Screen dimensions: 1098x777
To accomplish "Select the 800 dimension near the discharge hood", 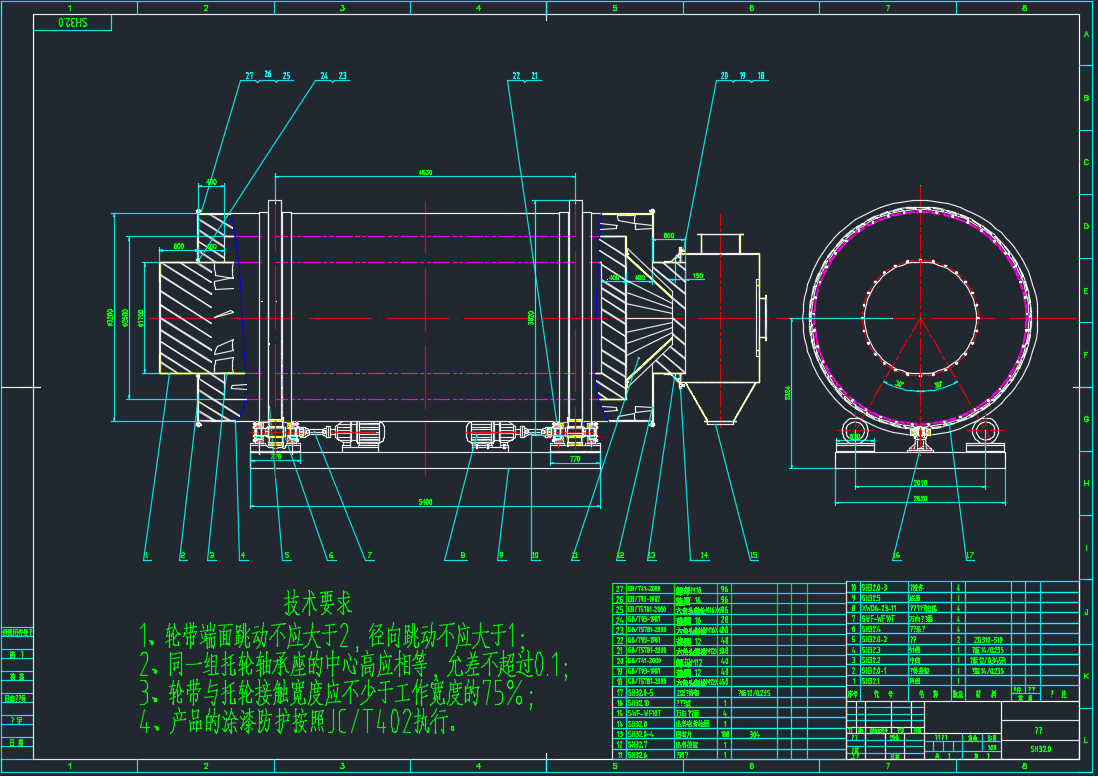I will (x=669, y=236).
